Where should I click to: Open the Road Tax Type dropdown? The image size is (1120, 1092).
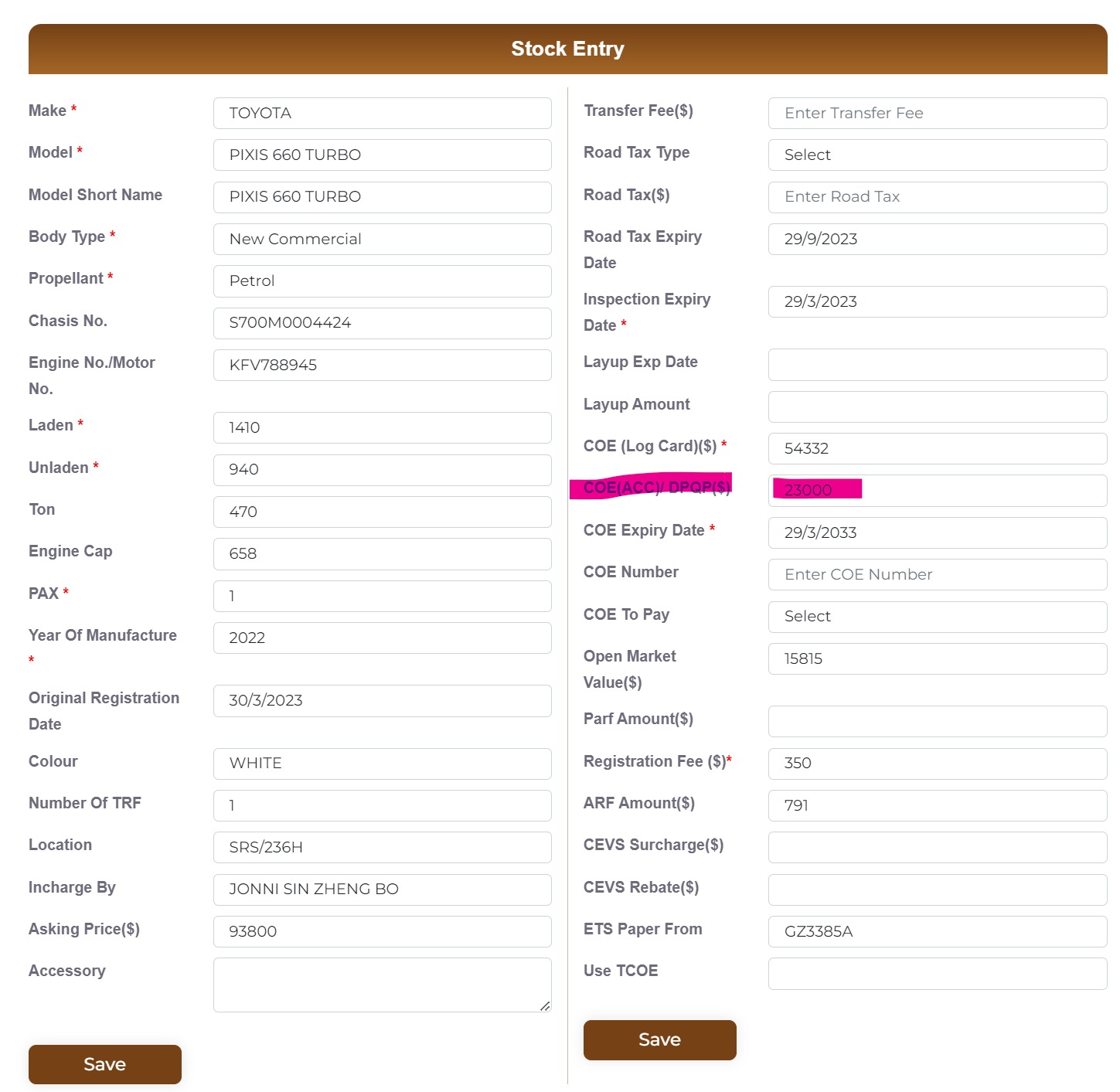pyautogui.click(x=937, y=155)
